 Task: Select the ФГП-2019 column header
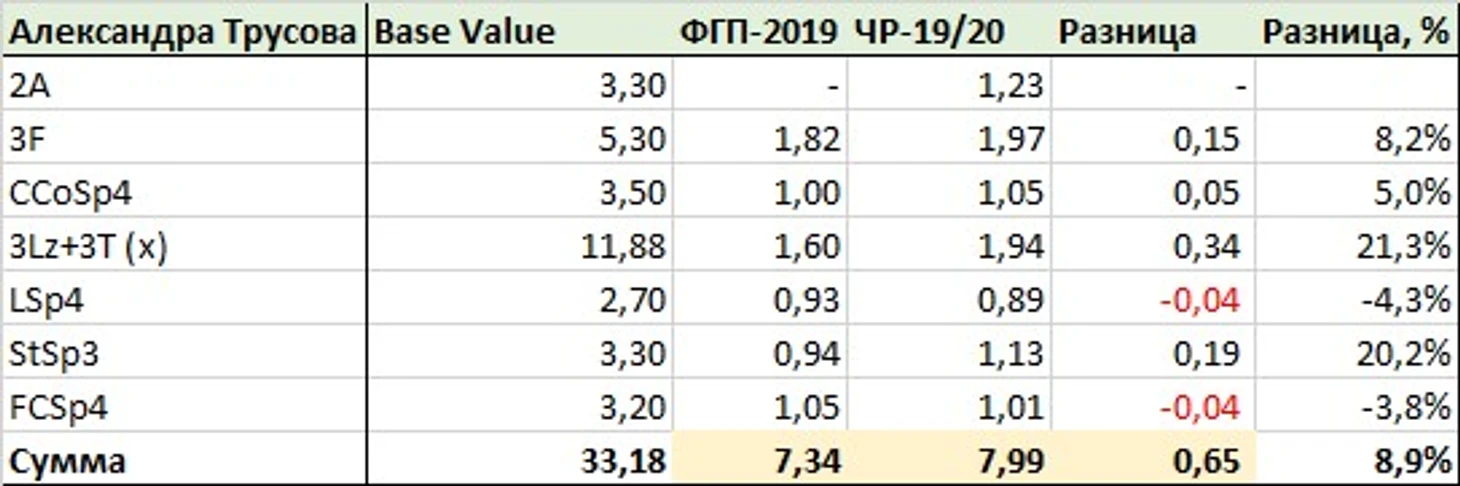(x=761, y=32)
